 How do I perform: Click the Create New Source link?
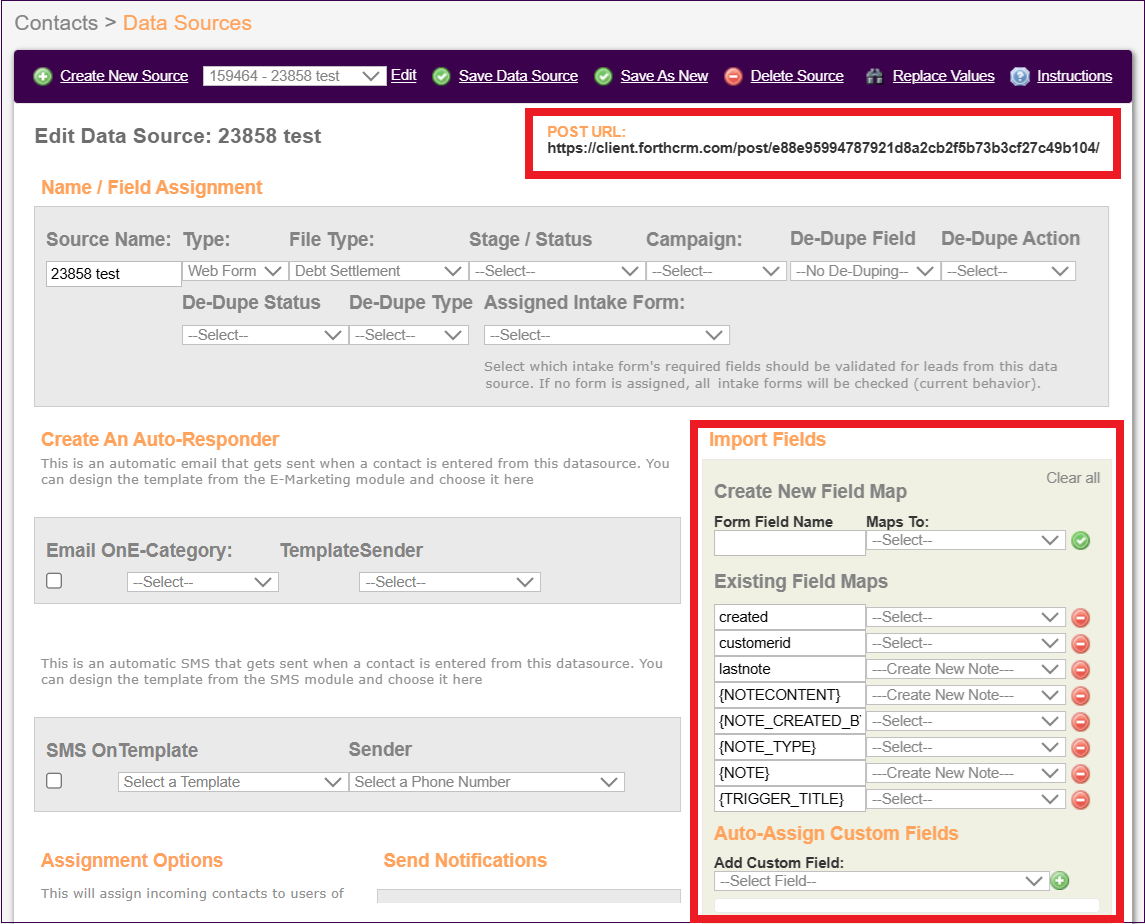coord(124,76)
